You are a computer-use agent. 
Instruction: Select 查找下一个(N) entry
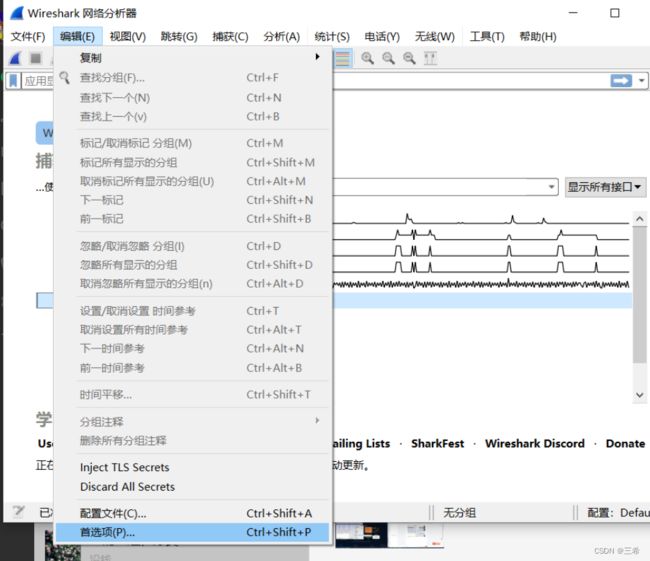(193, 98)
